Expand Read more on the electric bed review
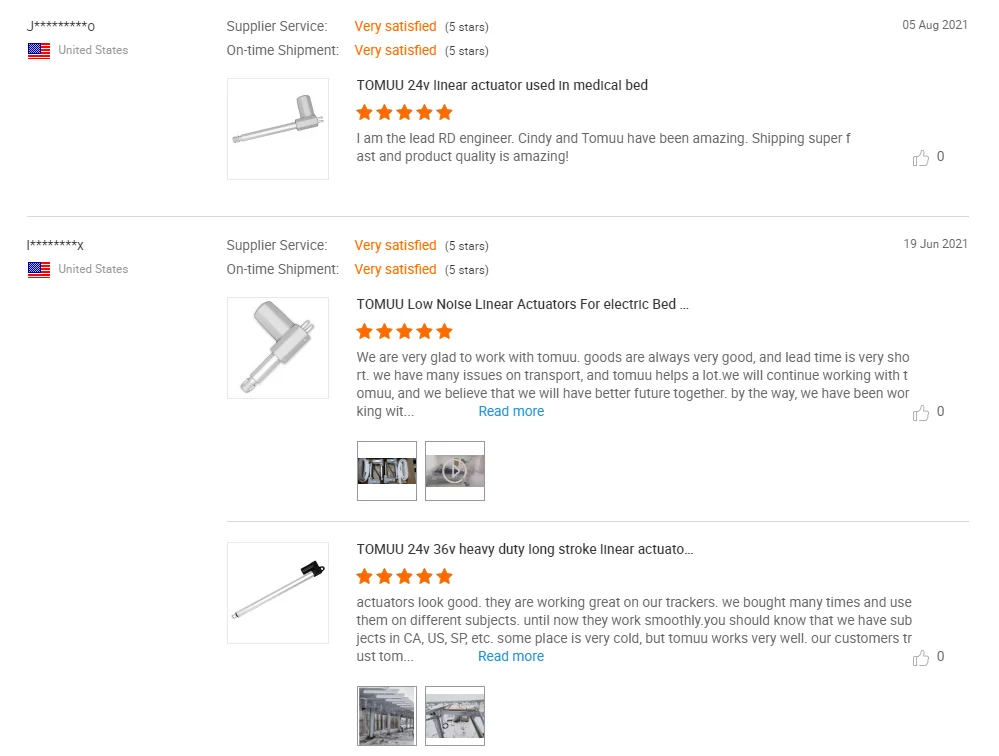999x756 pixels. (x=511, y=411)
